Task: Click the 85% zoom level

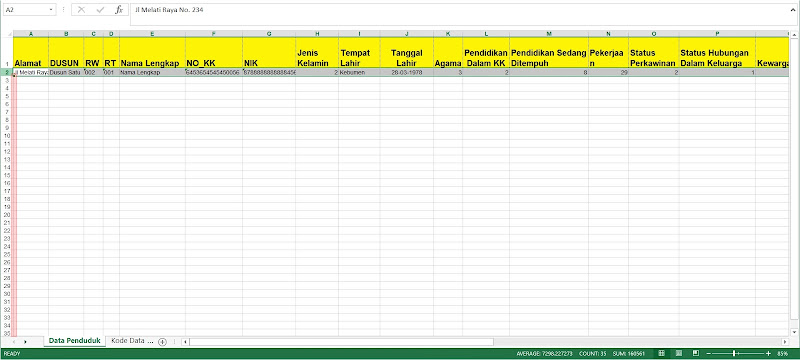Action: pos(783,353)
